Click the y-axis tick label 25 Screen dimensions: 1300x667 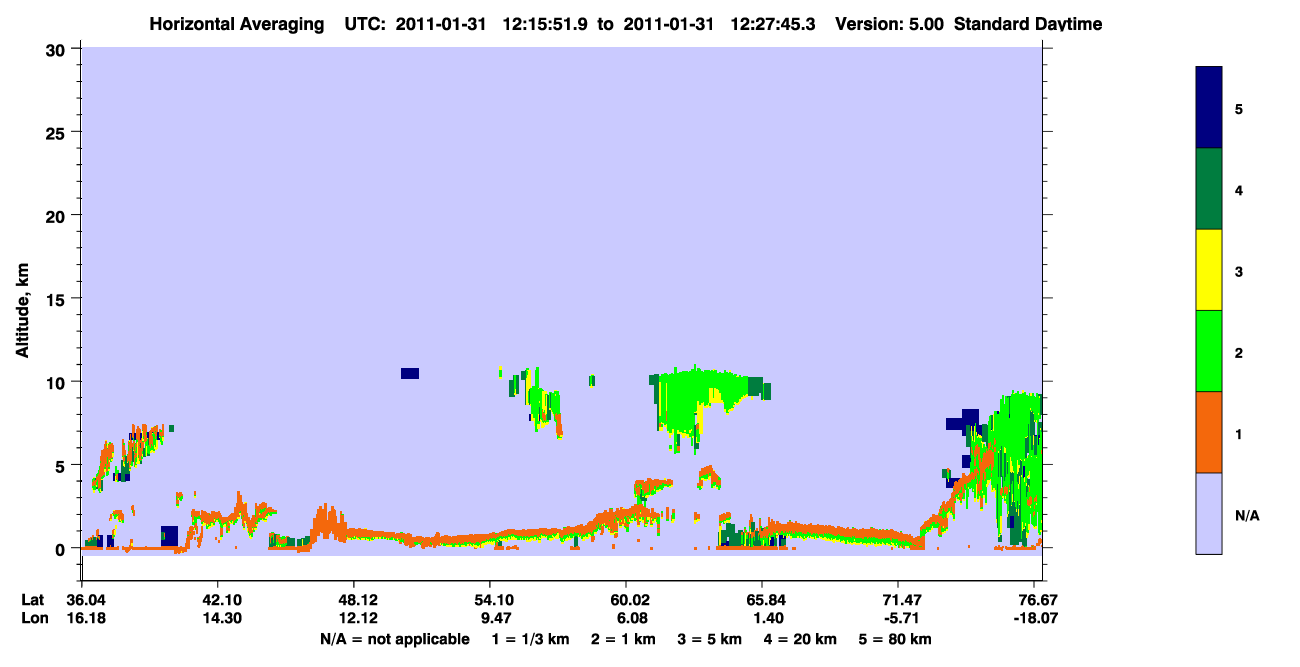pos(58,132)
